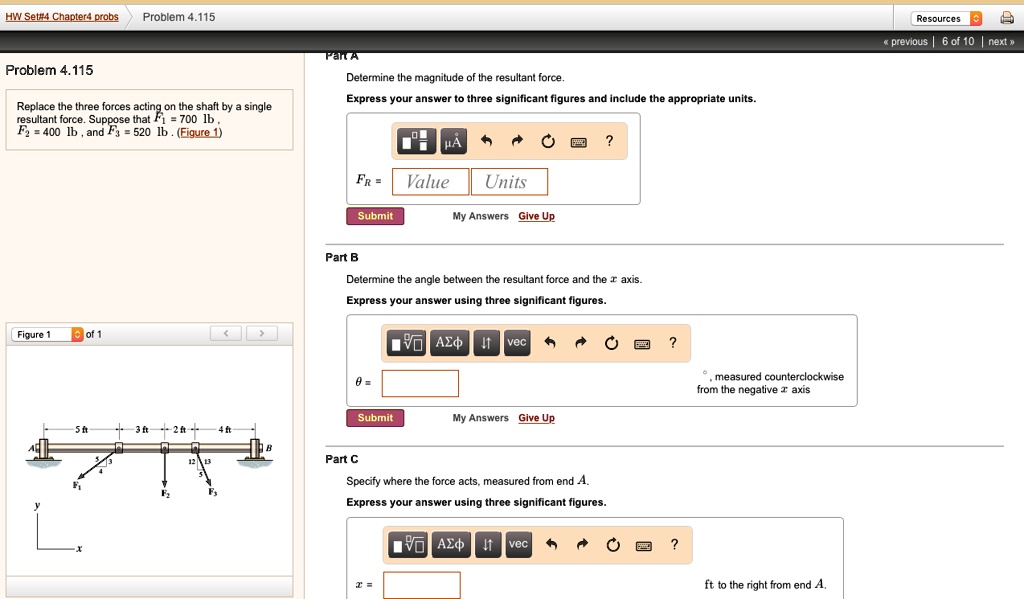Click the print icon next to Resources
Viewport: 1024px width, 599px height.
click(x=1006, y=18)
